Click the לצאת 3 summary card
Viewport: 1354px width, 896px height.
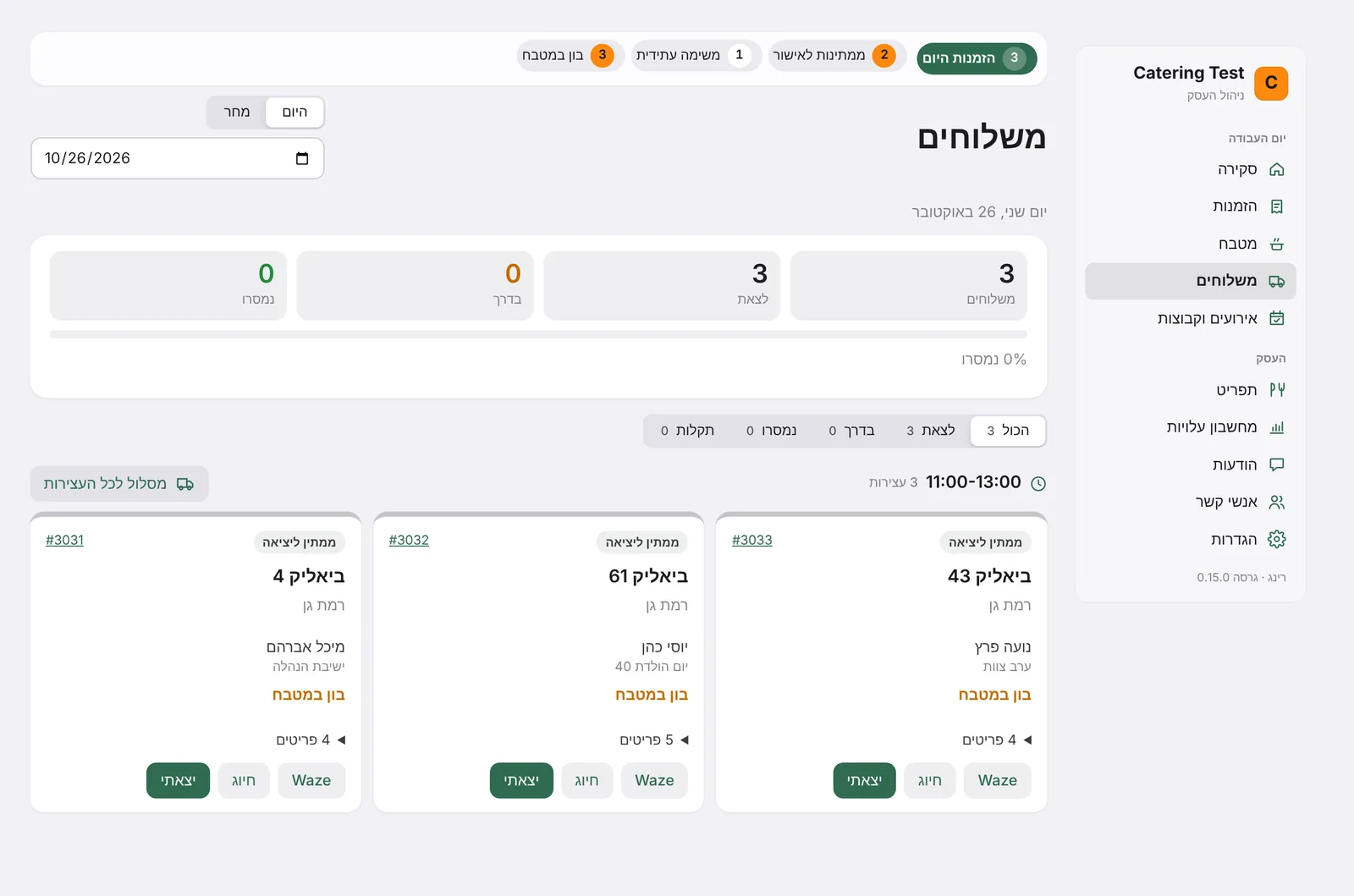tap(662, 285)
